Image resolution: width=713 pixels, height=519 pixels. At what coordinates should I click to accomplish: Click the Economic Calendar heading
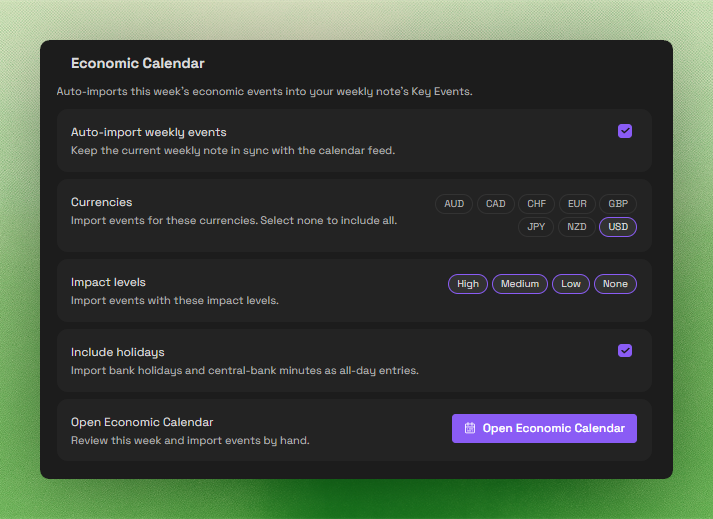[138, 63]
